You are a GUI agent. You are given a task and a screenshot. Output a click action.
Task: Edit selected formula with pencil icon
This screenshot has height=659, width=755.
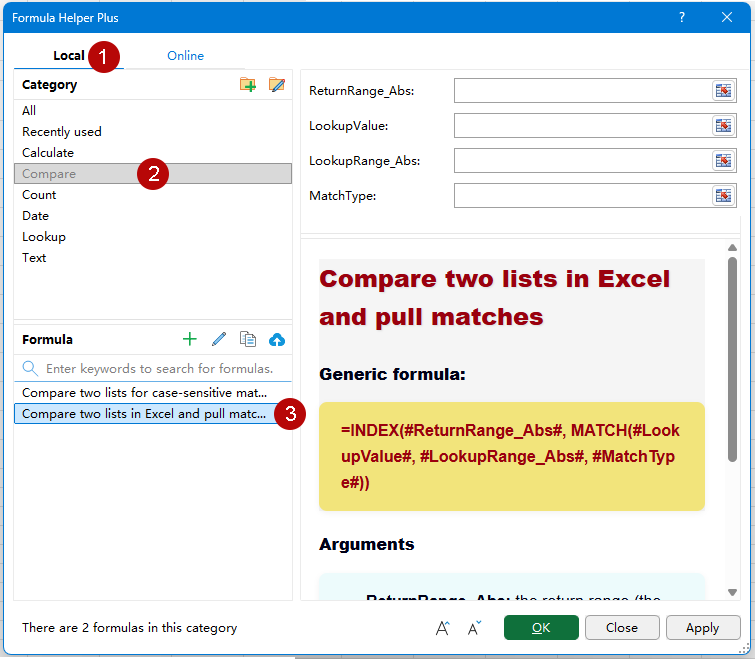(219, 339)
